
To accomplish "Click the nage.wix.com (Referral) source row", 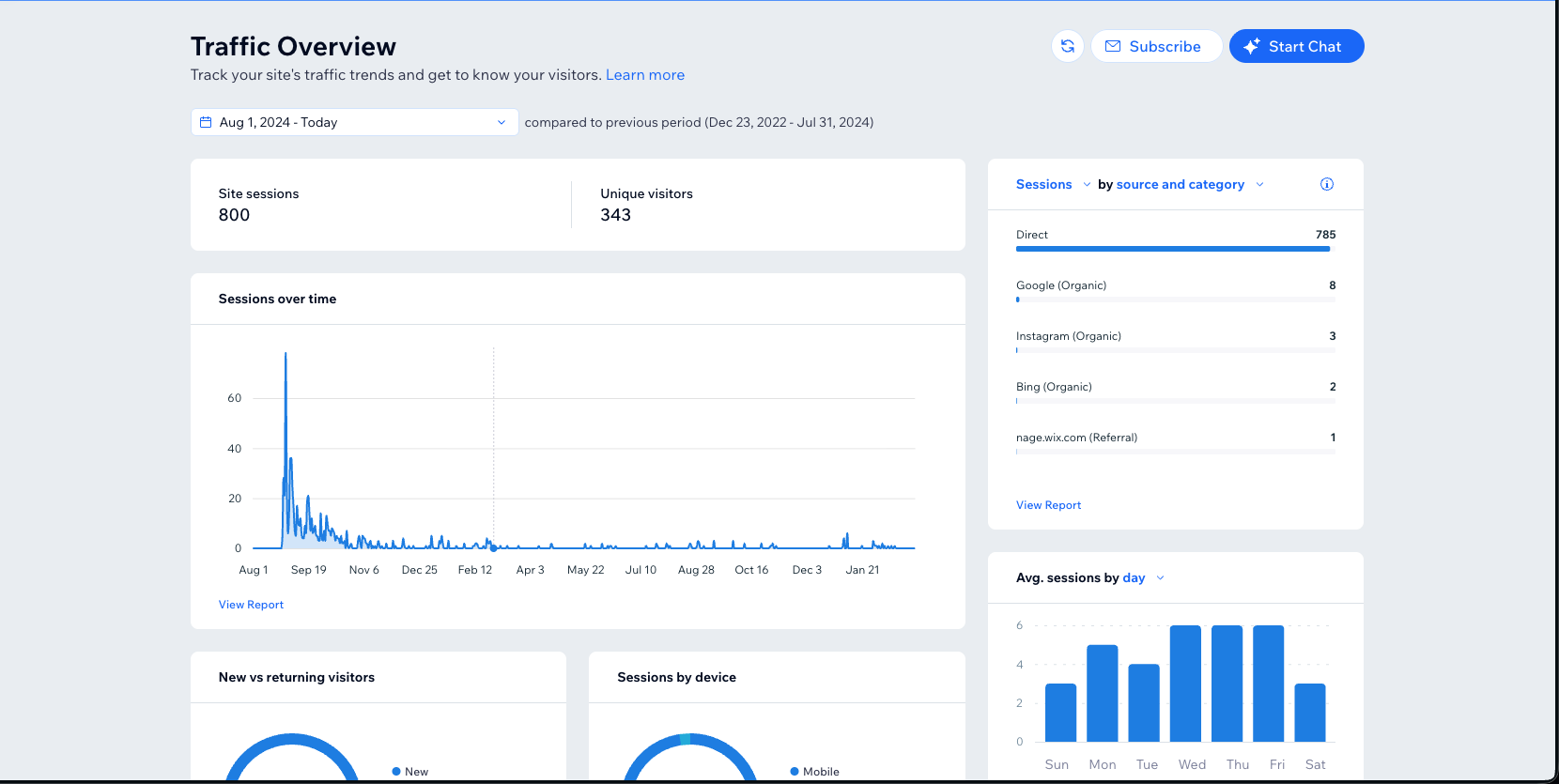I will click(1175, 443).
